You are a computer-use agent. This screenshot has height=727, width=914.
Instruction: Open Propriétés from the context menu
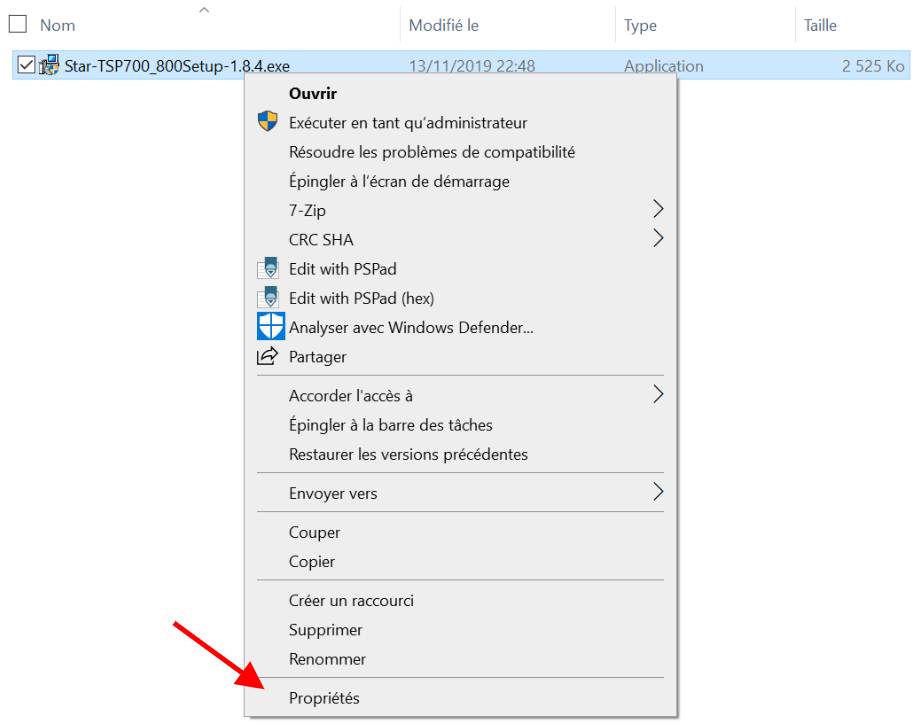tap(324, 698)
